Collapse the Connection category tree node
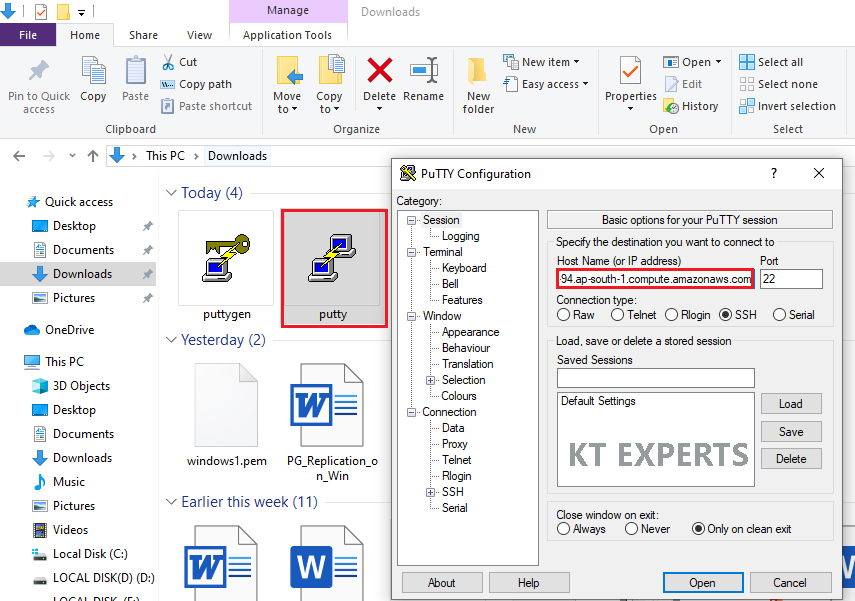Viewport: 855px width, 601px height. pyautogui.click(x=412, y=412)
